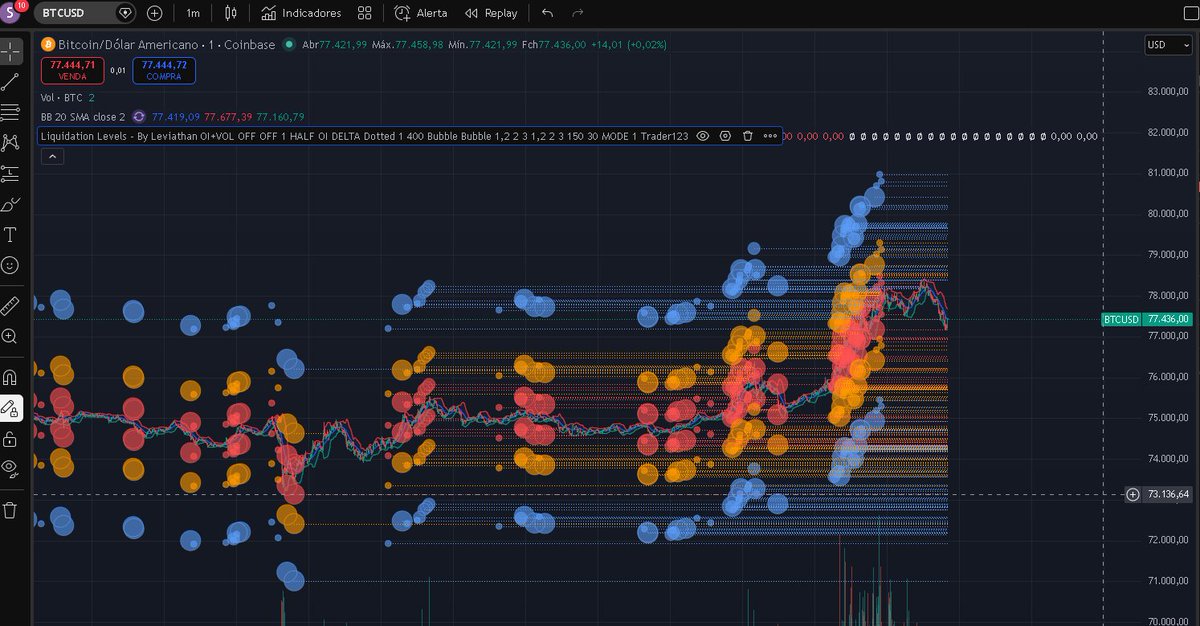Toggle stay in drawing mode

10,408
